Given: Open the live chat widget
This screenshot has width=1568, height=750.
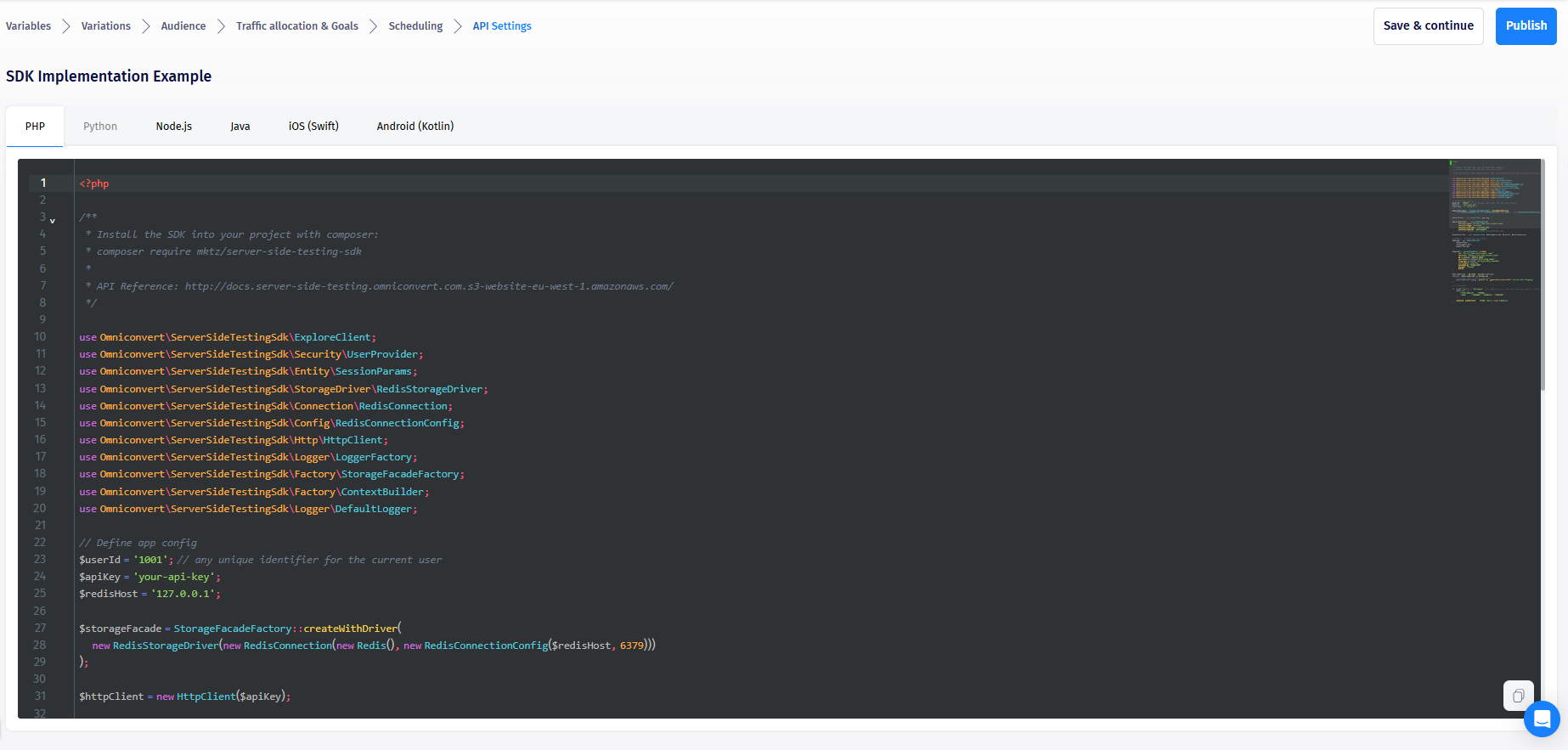Looking at the screenshot, I should [1542, 719].
